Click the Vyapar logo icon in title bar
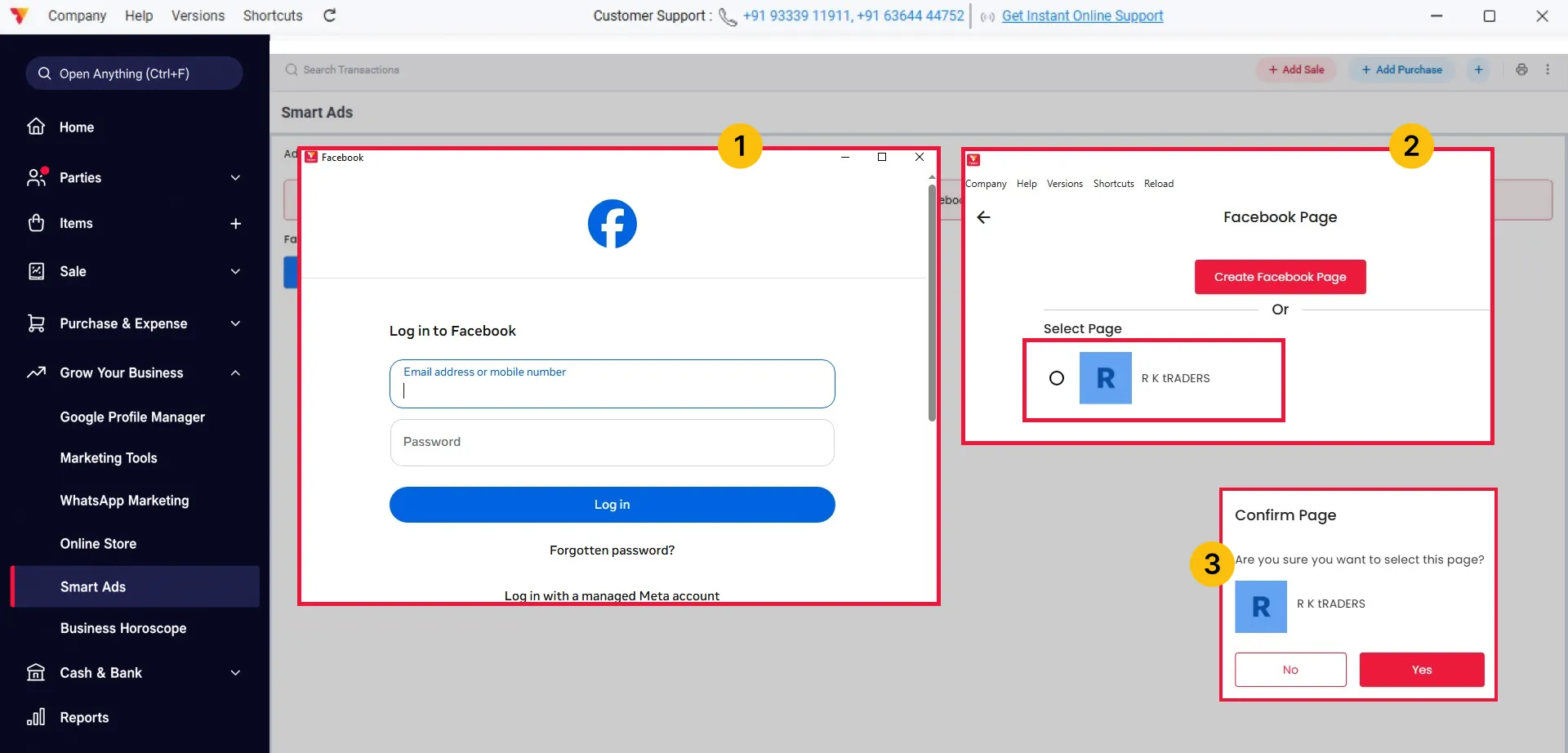 [x=19, y=16]
